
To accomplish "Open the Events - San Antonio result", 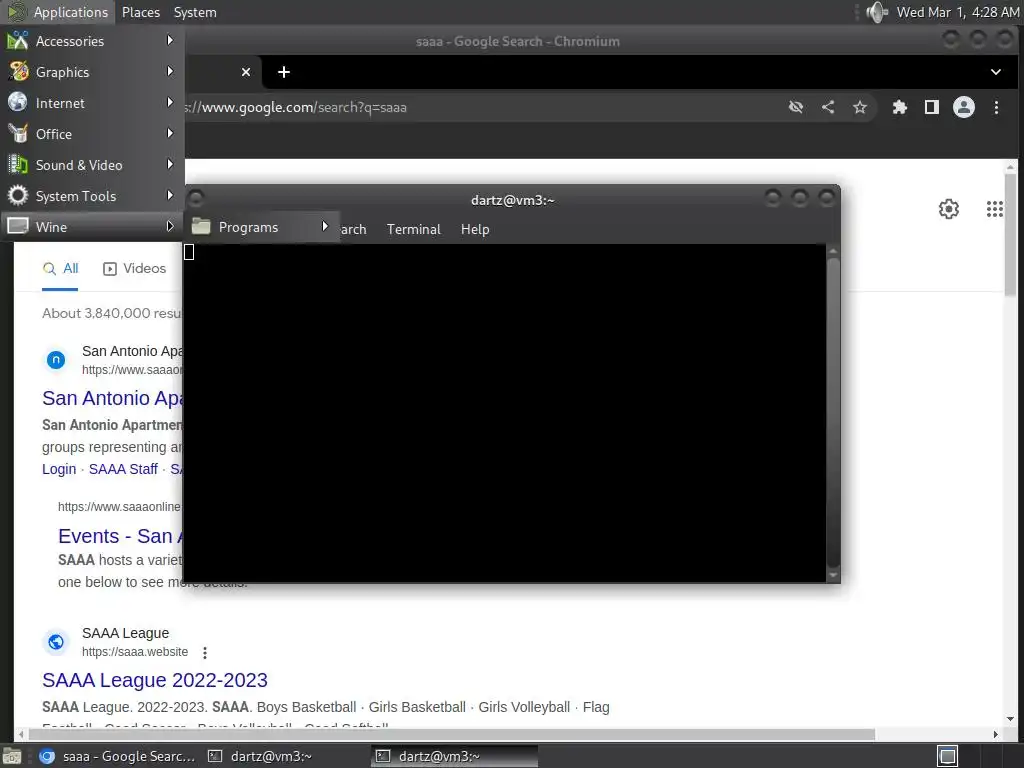I will coord(121,536).
